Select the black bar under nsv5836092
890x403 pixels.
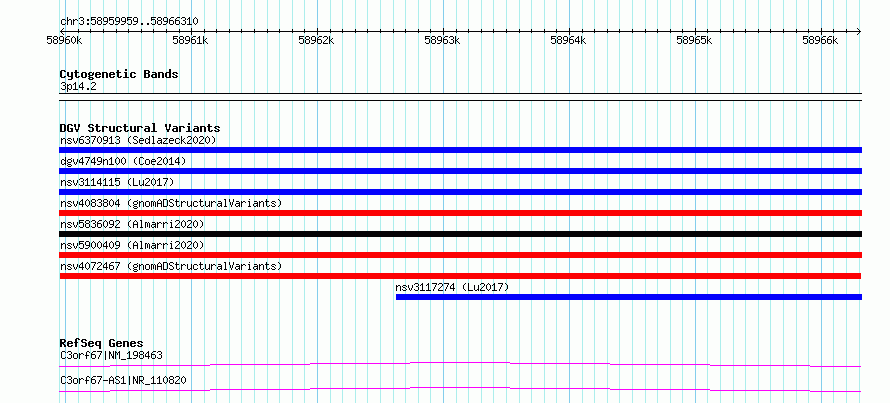coord(460,234)
